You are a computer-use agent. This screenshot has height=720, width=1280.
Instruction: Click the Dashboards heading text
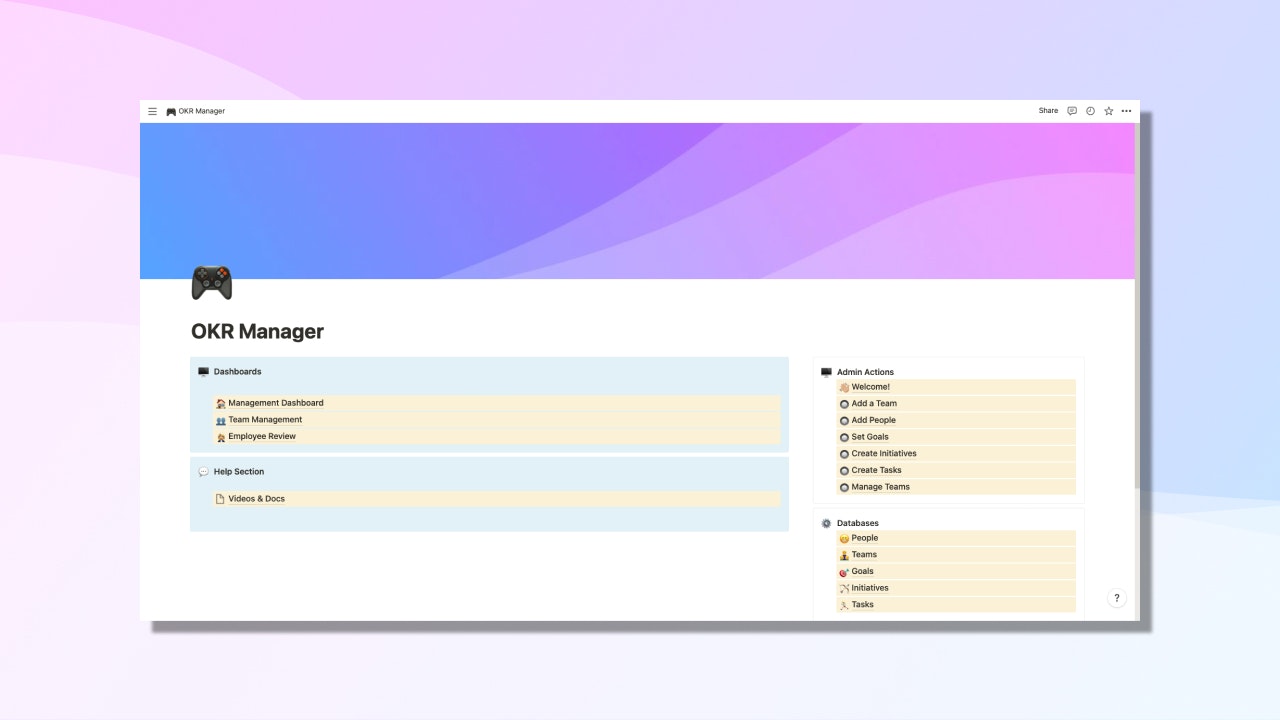pos(237,372)
